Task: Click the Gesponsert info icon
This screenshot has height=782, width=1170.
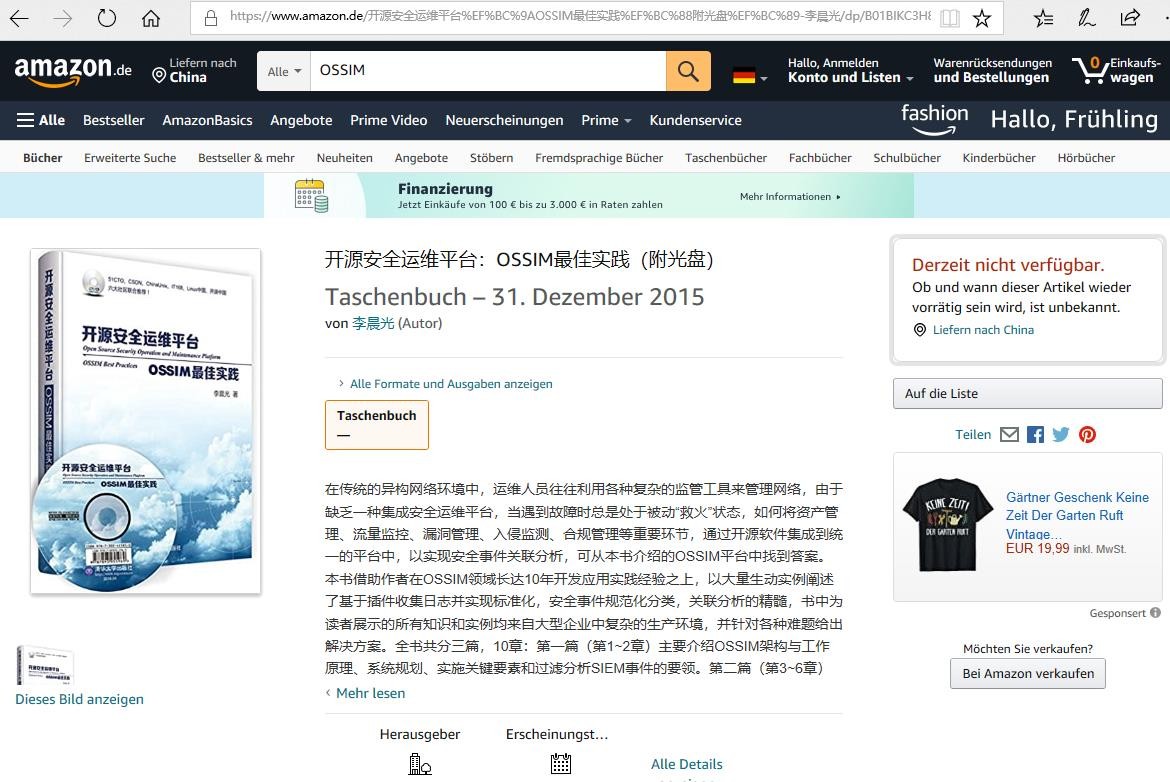Action: point(1155,613)
